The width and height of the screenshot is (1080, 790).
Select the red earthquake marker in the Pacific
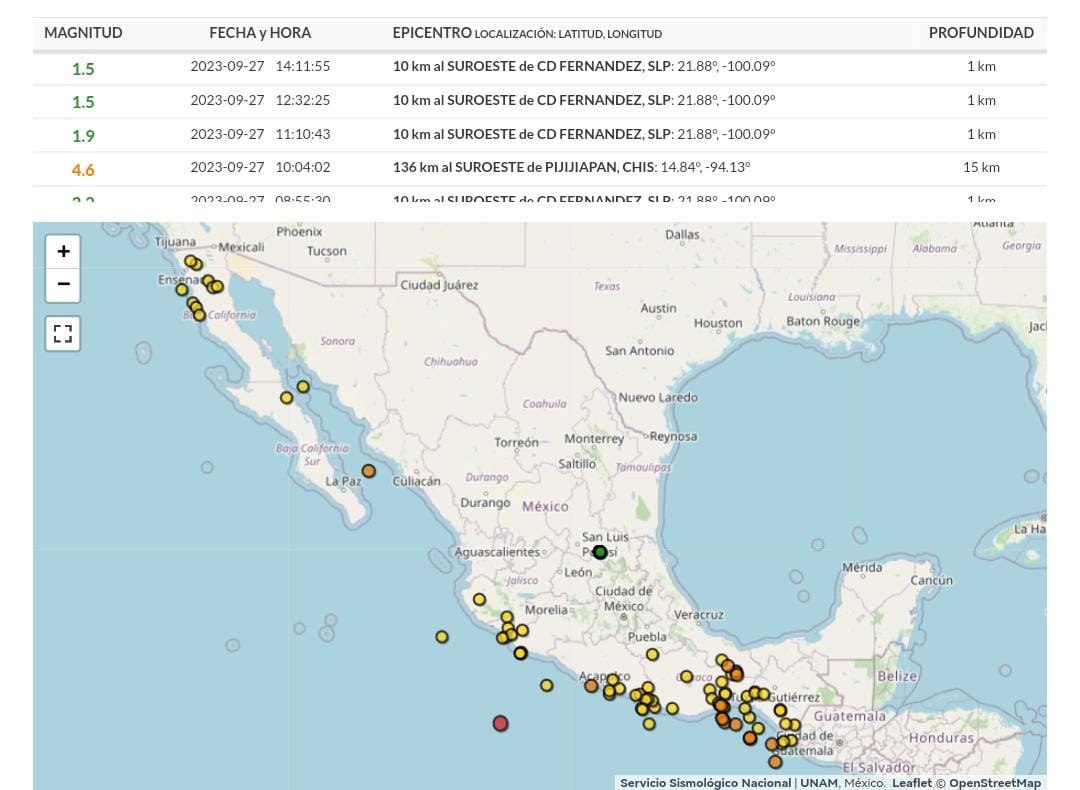(501, 723)
